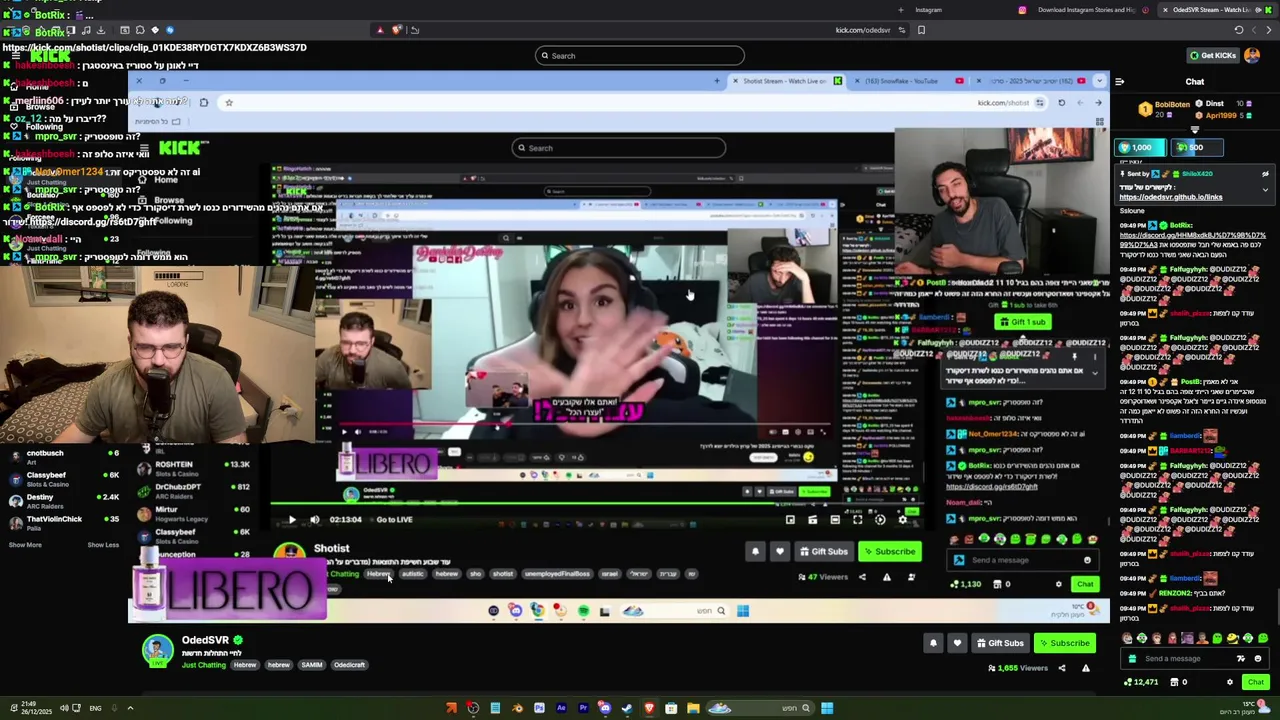This screenshot has width=1280, height=720.
Task: Mute the inner Shotist video volume icon
Action: 315,519
